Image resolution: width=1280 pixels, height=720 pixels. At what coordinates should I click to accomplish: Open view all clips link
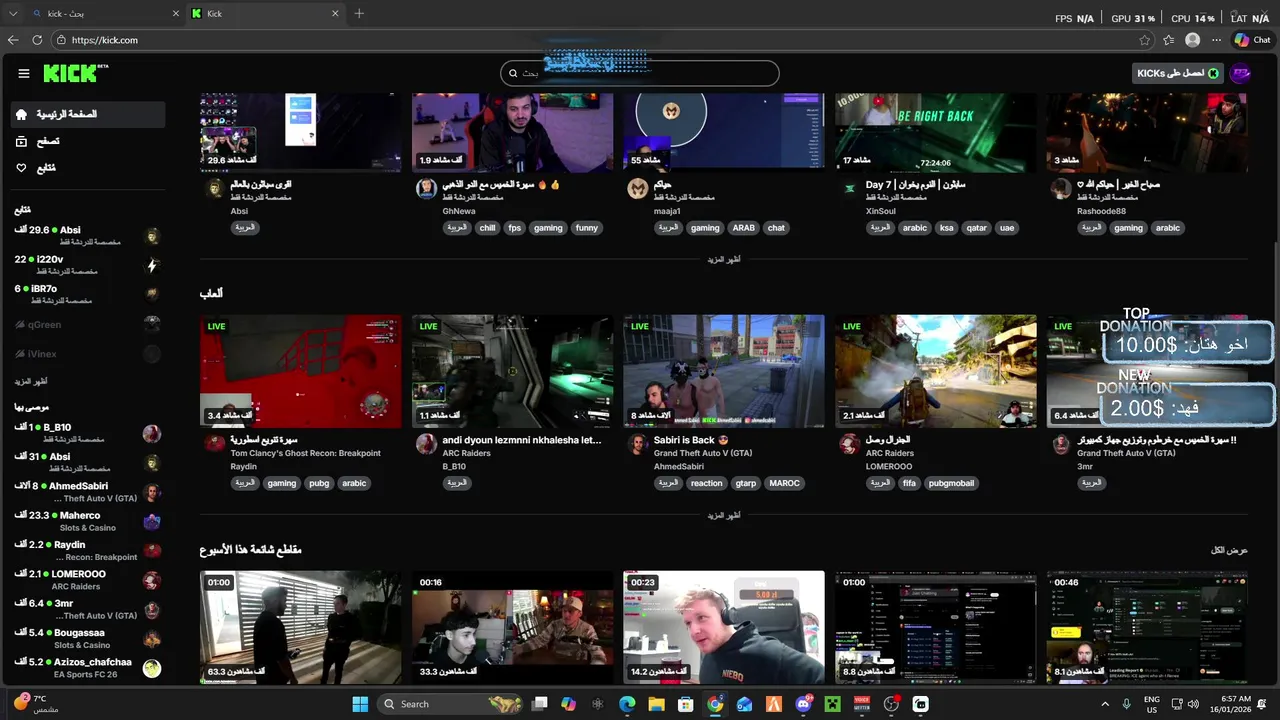tap(1230, 550)
